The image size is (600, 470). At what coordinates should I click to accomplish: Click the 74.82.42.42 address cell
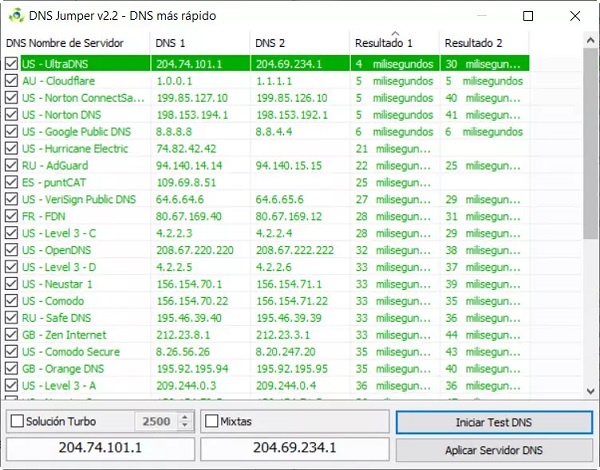pyautogui.click(x=186, y=149)
